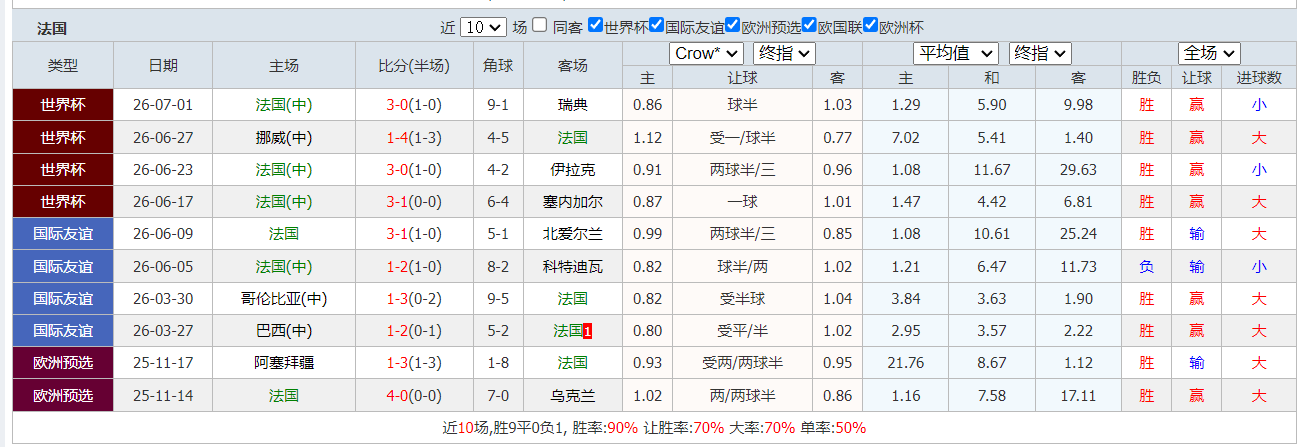
Task: Click odds value 21.76 in 阿塞拜疆 row
Action: click(905, 362)
